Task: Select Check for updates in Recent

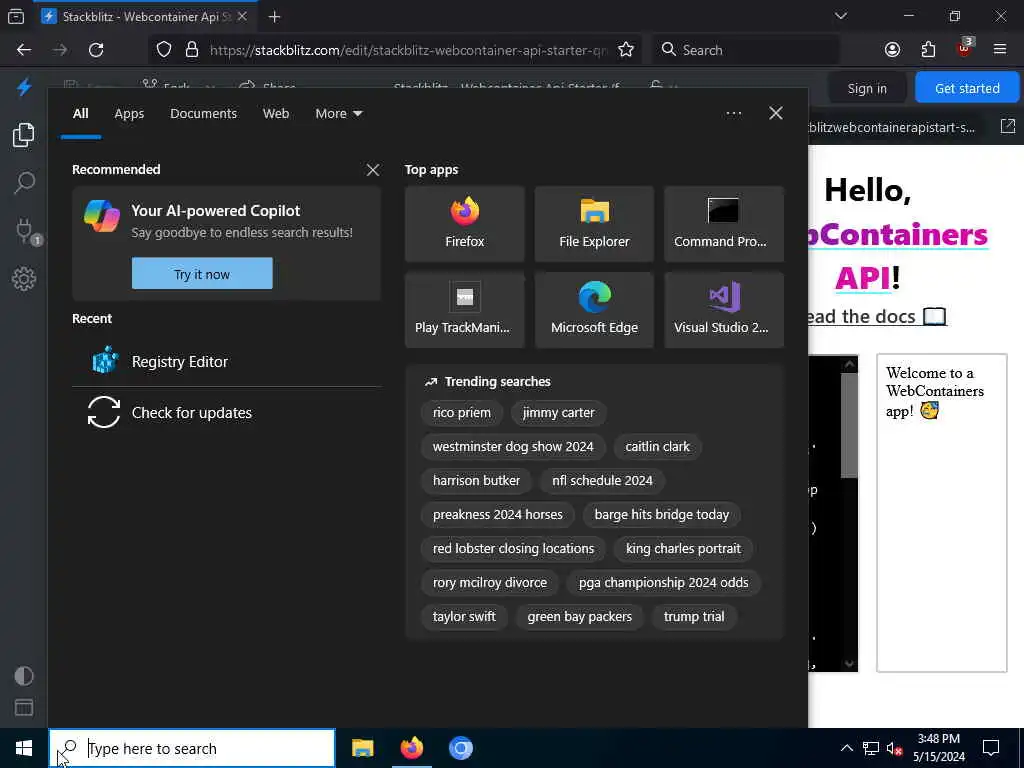Action: coord(227,413)
